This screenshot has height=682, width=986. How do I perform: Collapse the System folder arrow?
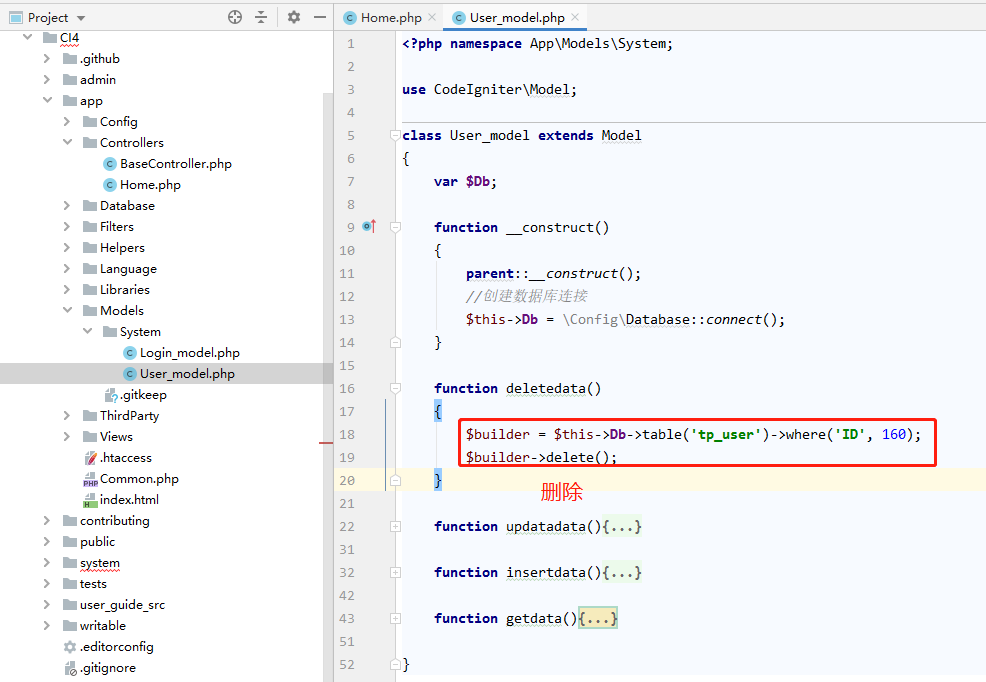[x=87, y=331]
